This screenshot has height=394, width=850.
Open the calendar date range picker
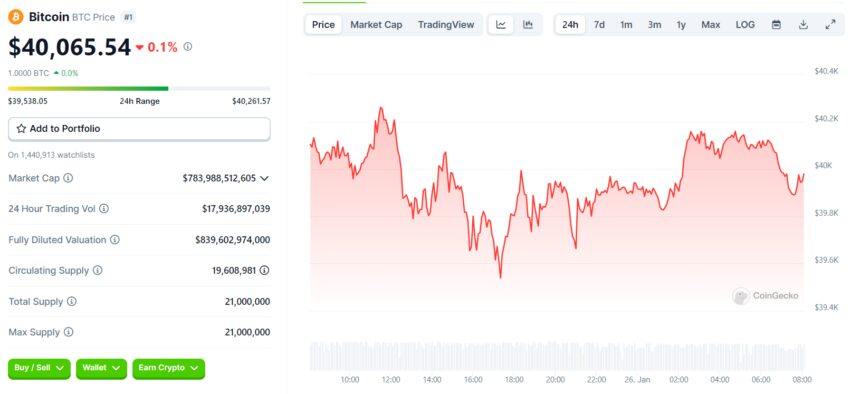pos(776,25)
